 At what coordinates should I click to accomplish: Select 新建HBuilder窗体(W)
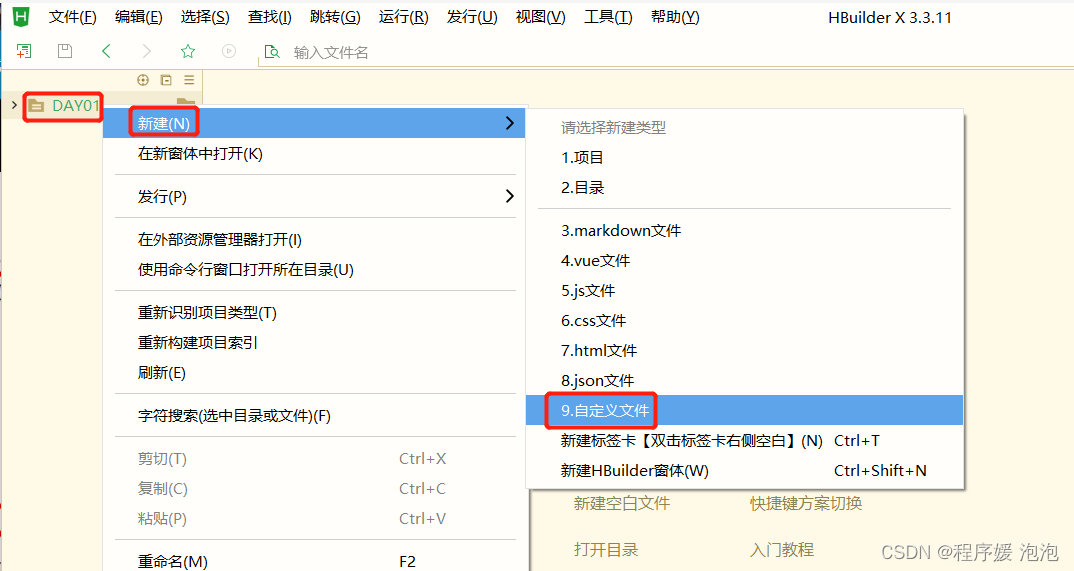[745, 471]
